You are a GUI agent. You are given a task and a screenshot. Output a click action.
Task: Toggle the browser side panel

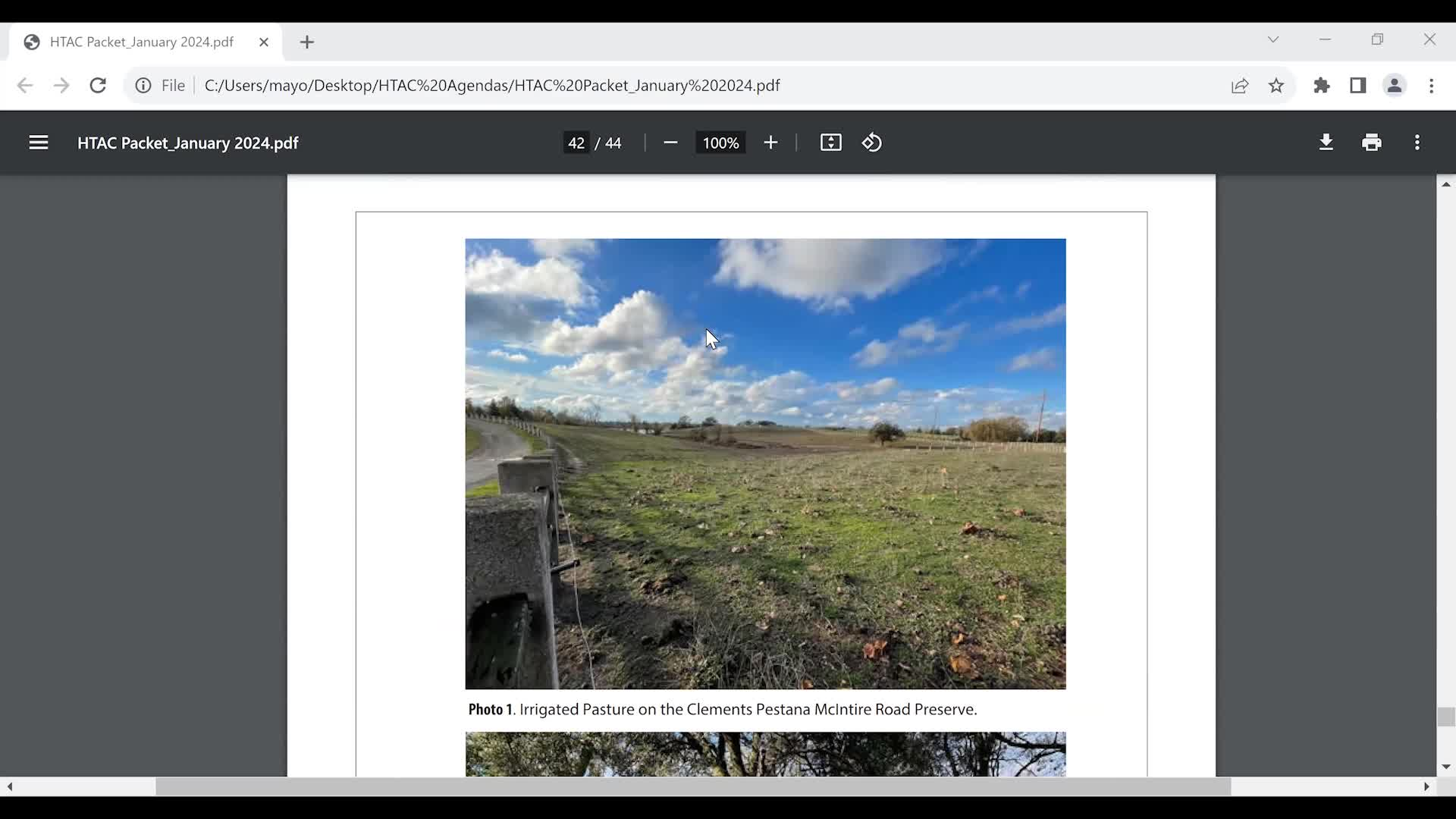coord(1358,86)
